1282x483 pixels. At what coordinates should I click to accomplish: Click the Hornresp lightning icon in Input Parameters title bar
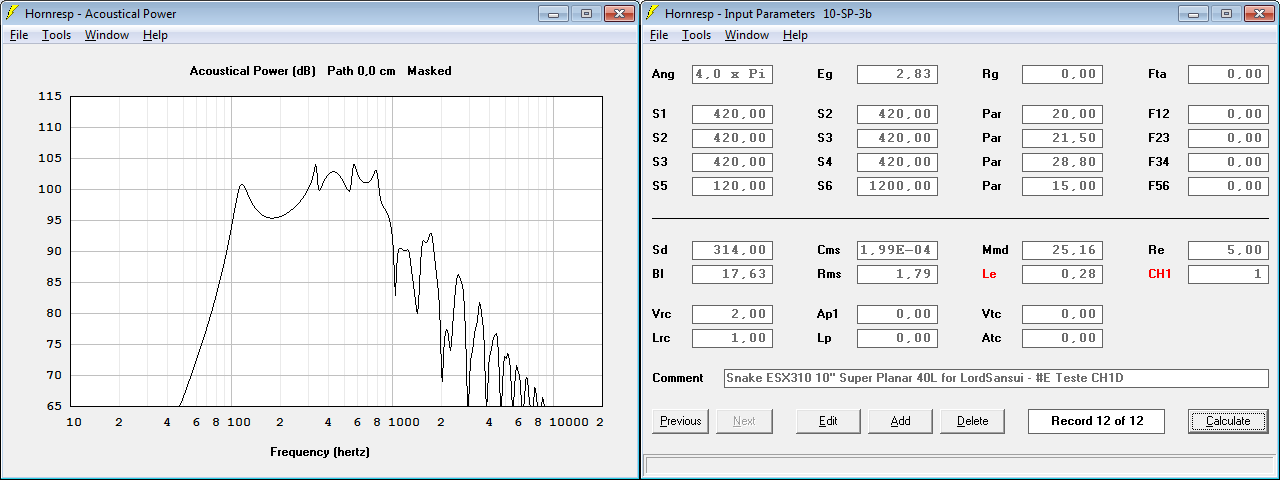point(652,13)
